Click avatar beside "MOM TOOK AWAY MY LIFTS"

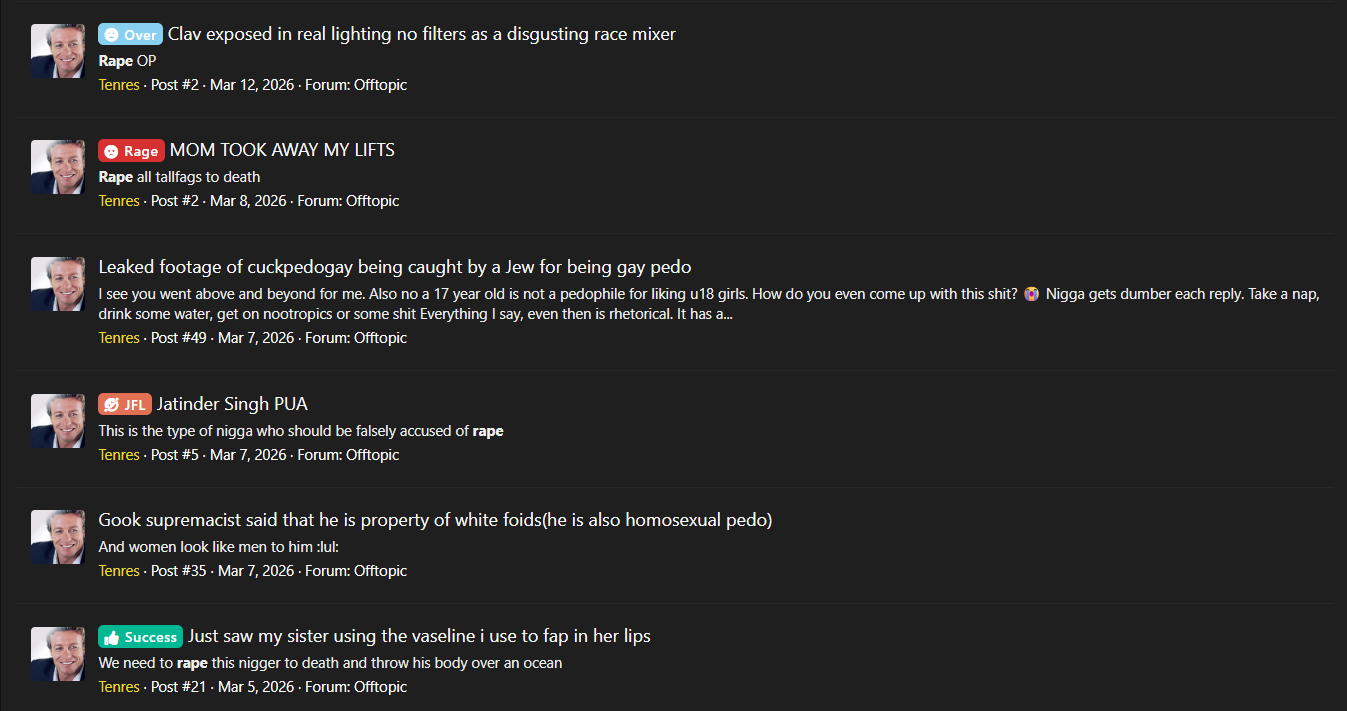(58, 167)
